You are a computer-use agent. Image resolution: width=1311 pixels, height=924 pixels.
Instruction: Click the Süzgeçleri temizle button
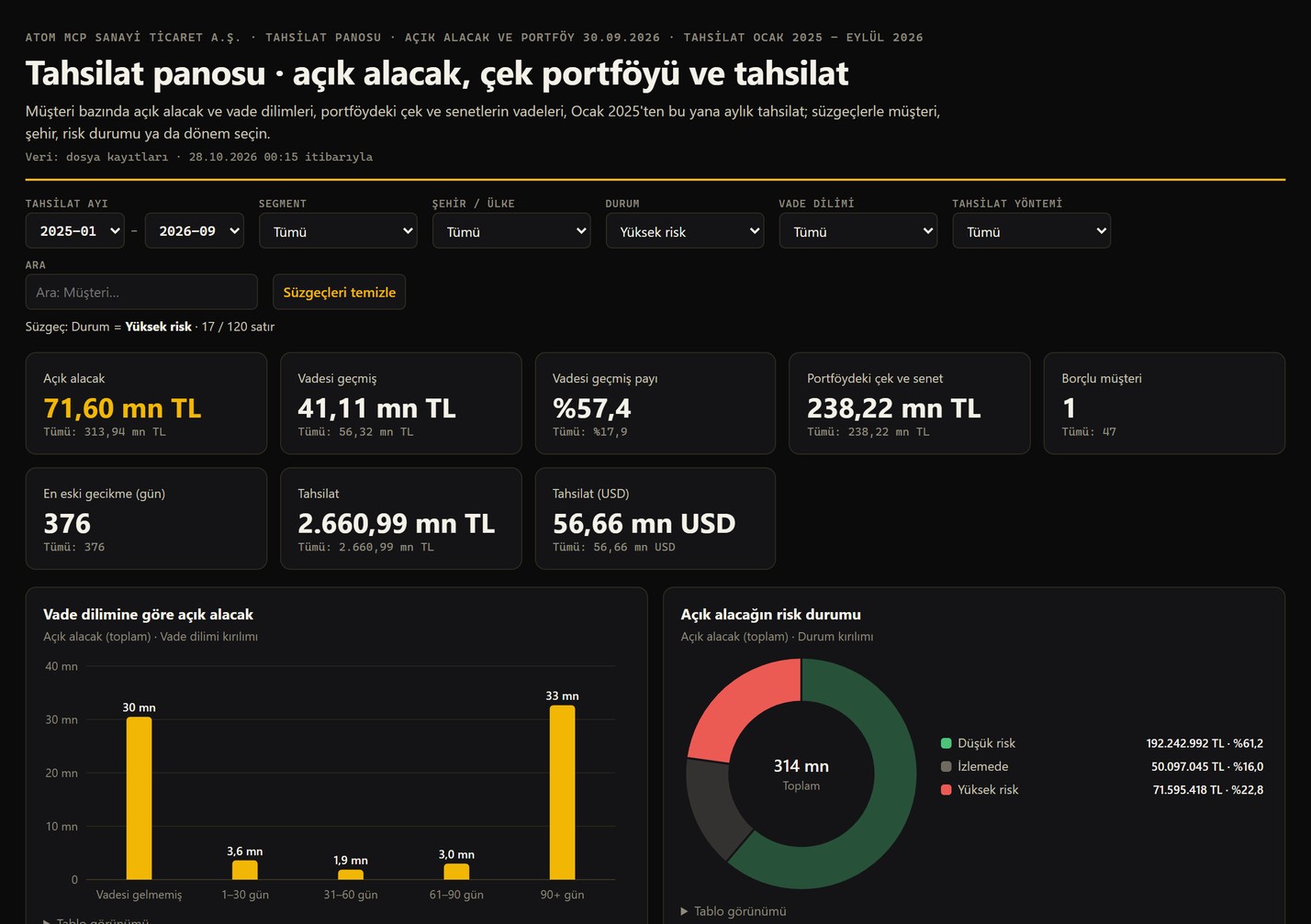339,292
